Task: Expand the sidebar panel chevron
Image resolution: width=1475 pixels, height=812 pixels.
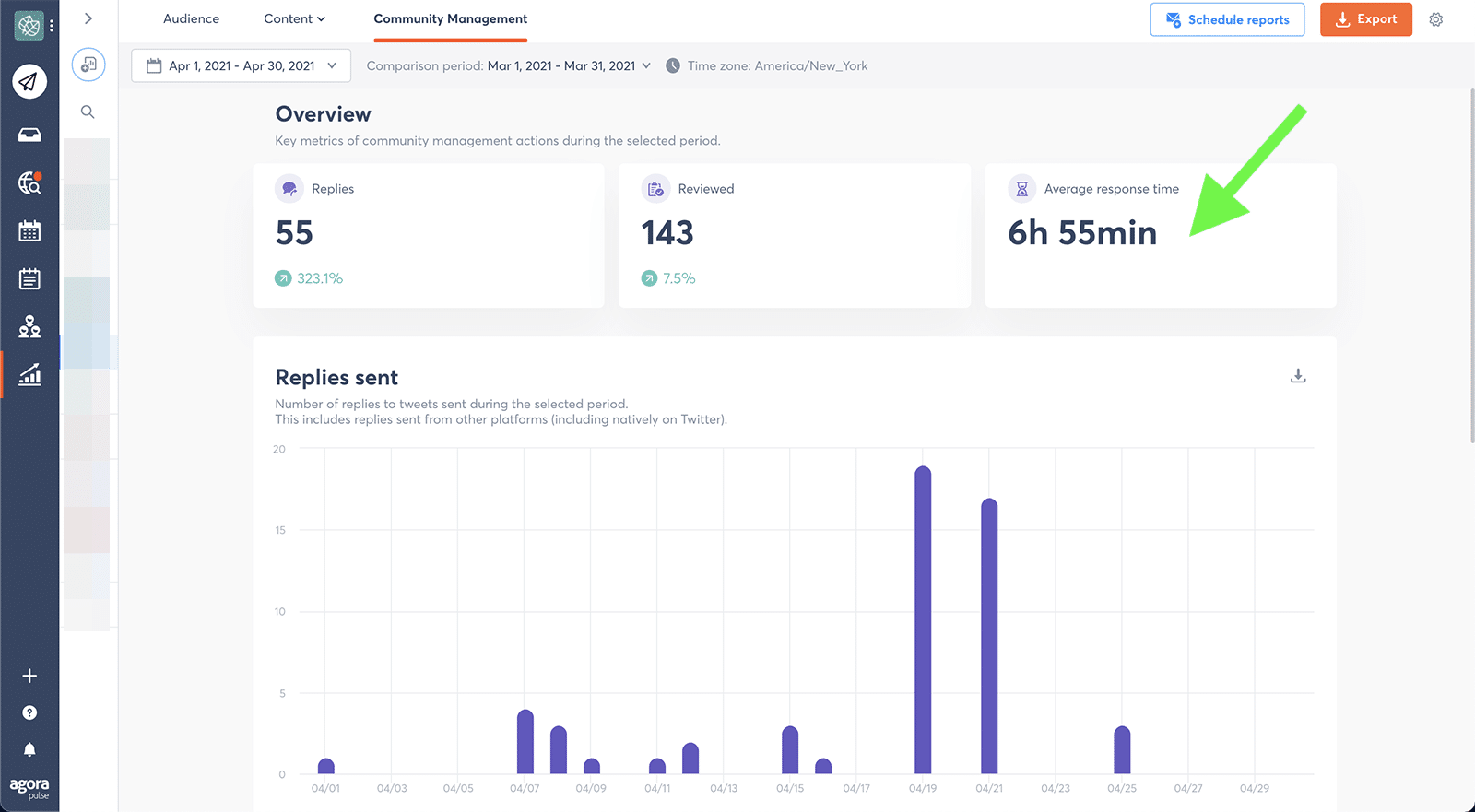Action: pyautogui.click(x=88, y=18)
